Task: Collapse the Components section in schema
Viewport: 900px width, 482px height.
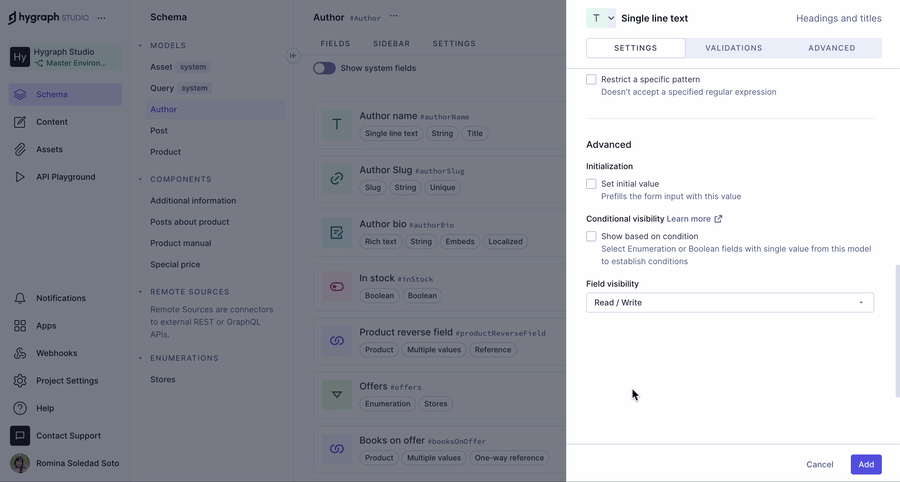Action: pos(140,180)
